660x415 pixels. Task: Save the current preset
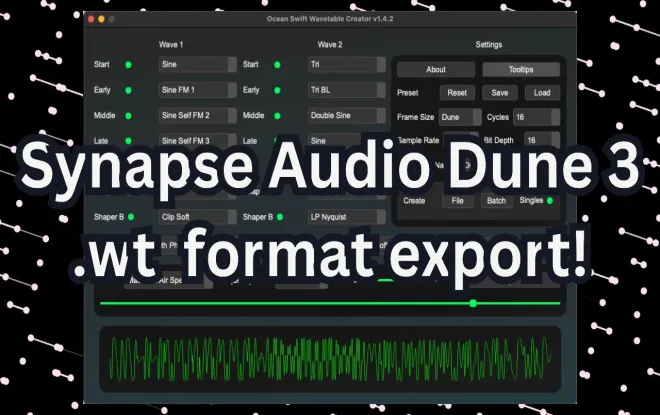(500, 93)
